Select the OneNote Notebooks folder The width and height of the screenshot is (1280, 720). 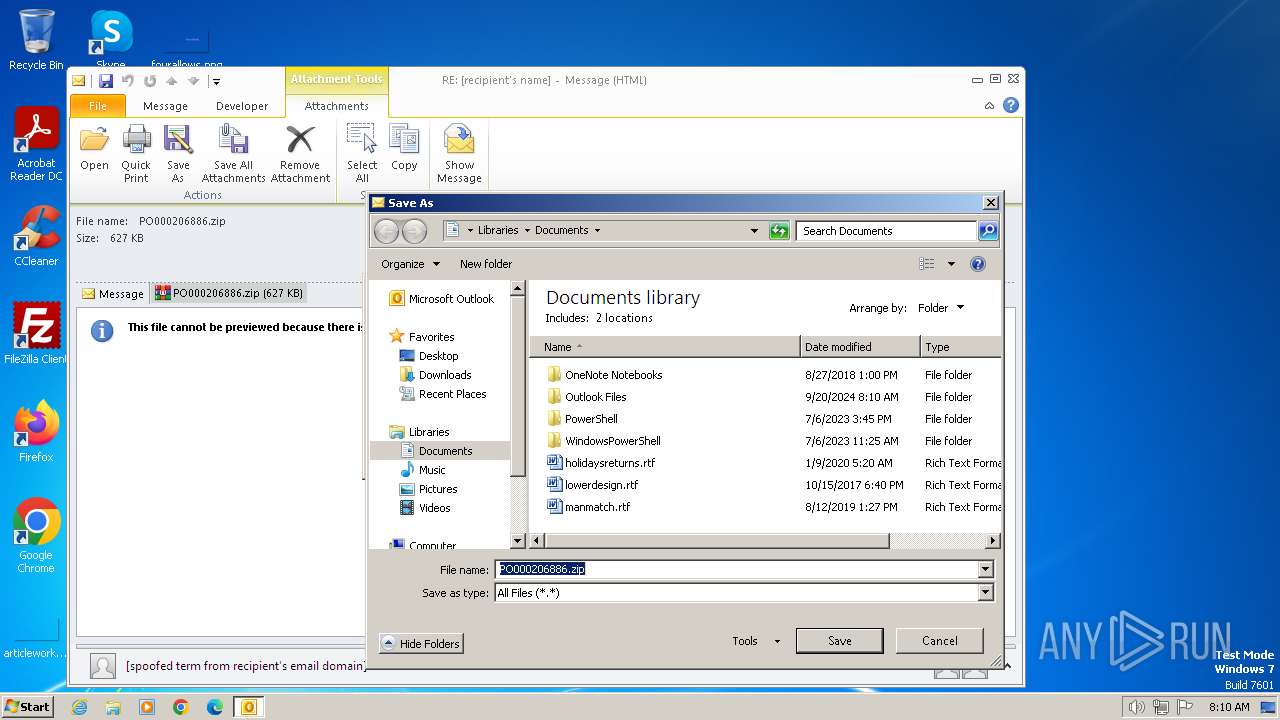pos(605,375)
